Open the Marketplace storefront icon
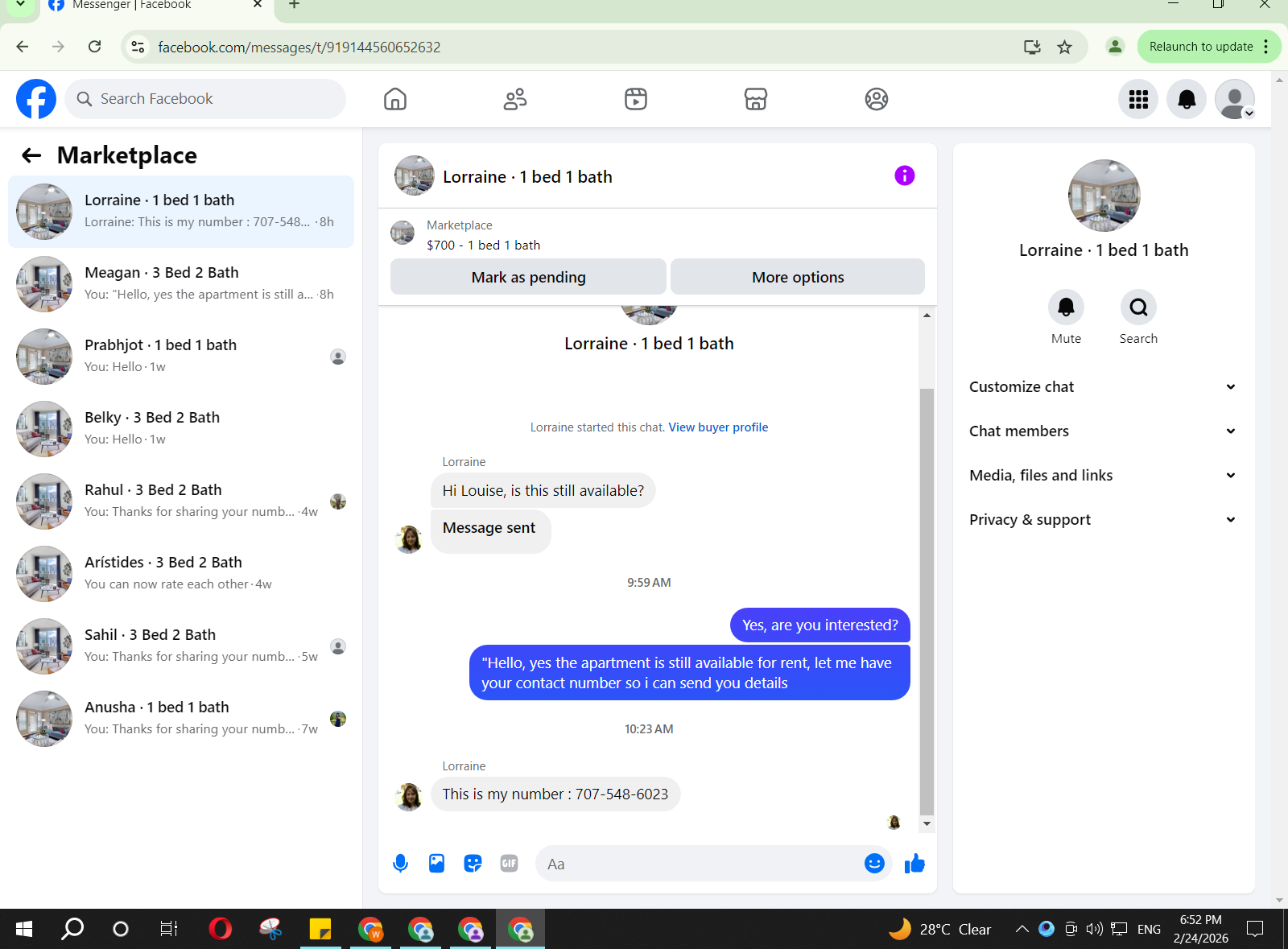 click(756, 99)
